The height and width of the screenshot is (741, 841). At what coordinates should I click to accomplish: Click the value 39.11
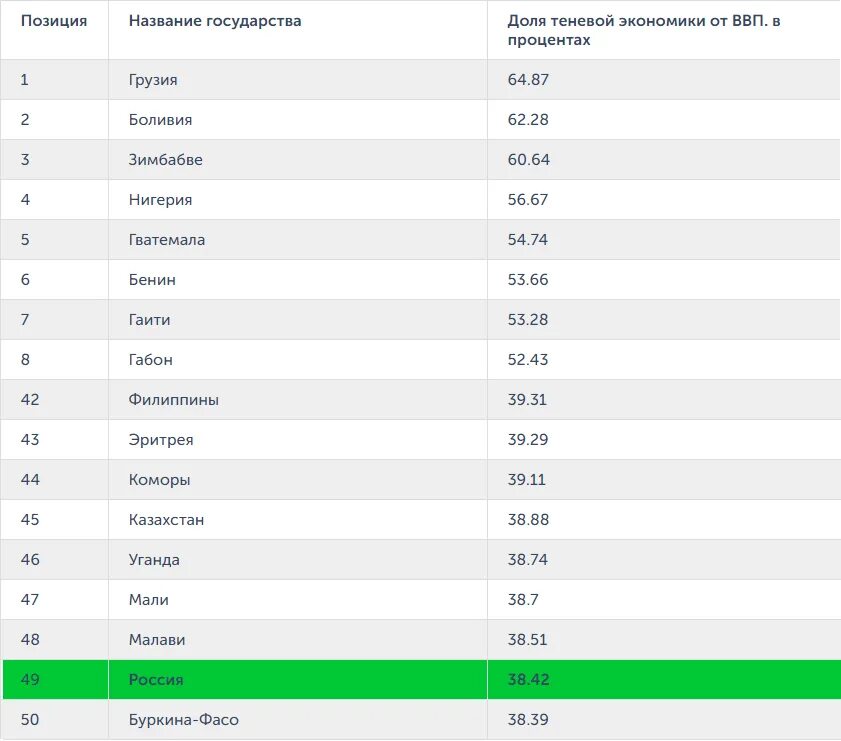coord(527,479)
